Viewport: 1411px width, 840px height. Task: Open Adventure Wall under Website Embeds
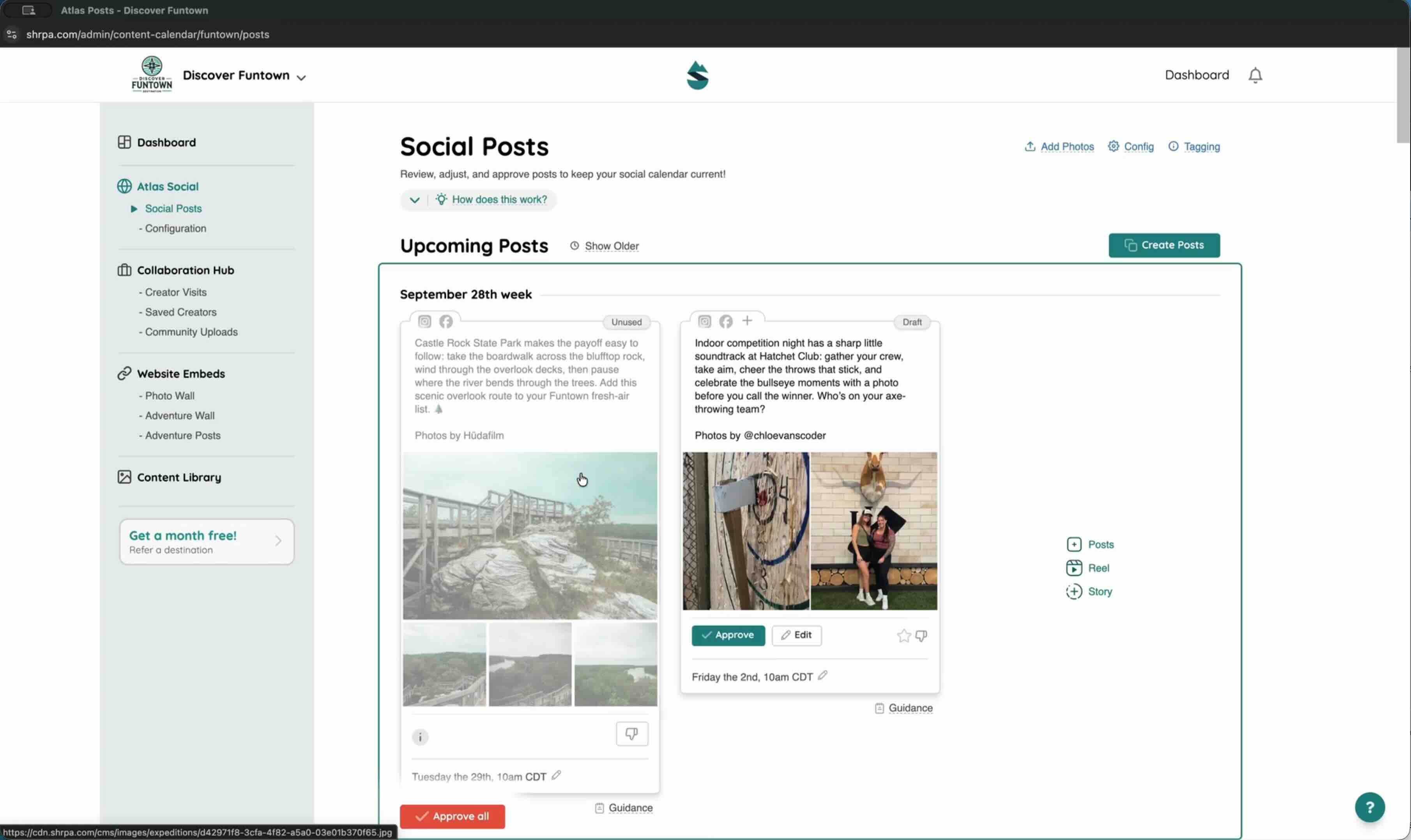click(x=179, y=415)
